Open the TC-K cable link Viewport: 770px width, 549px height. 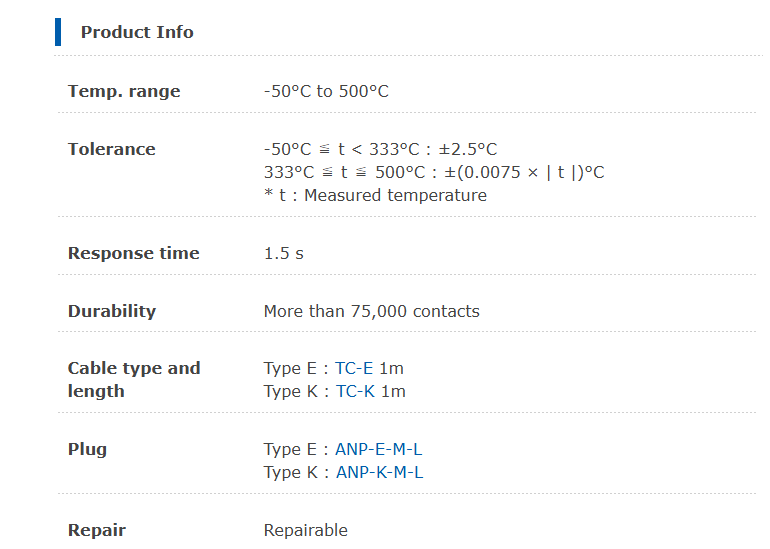[x=355, y=391]
